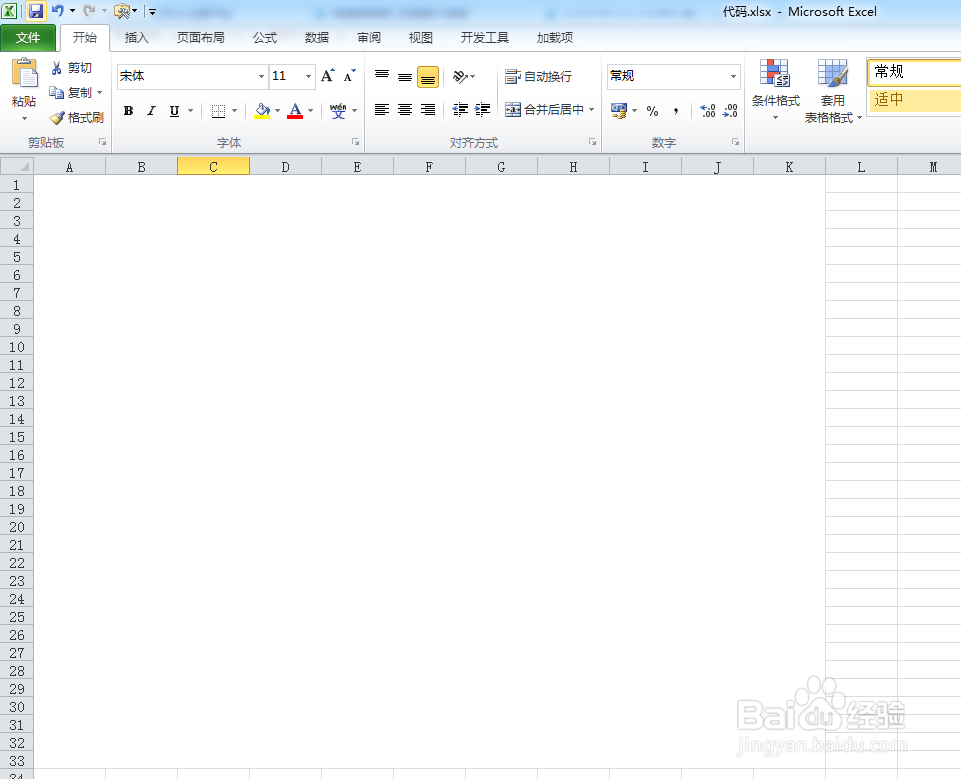The image size is (961, 779).
Task: Toggle italic formatting
Action: coord(151,111)
